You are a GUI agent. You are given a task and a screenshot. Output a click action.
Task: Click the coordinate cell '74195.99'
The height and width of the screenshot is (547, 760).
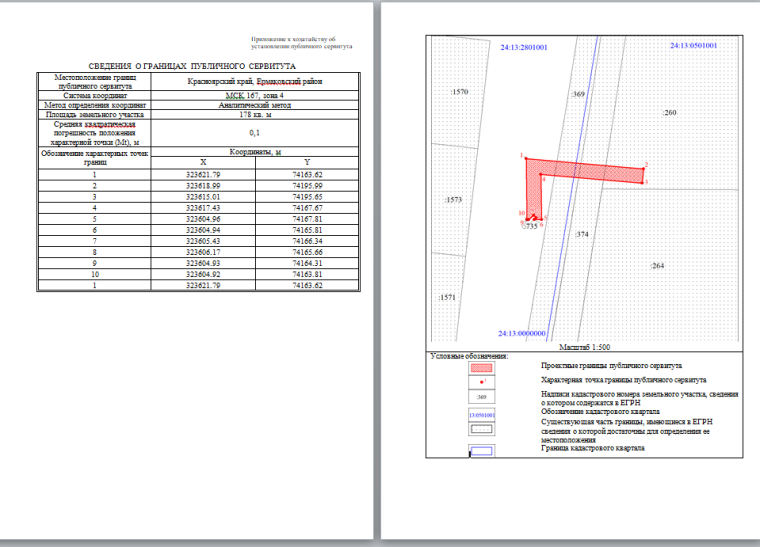(x=307, y=186)
